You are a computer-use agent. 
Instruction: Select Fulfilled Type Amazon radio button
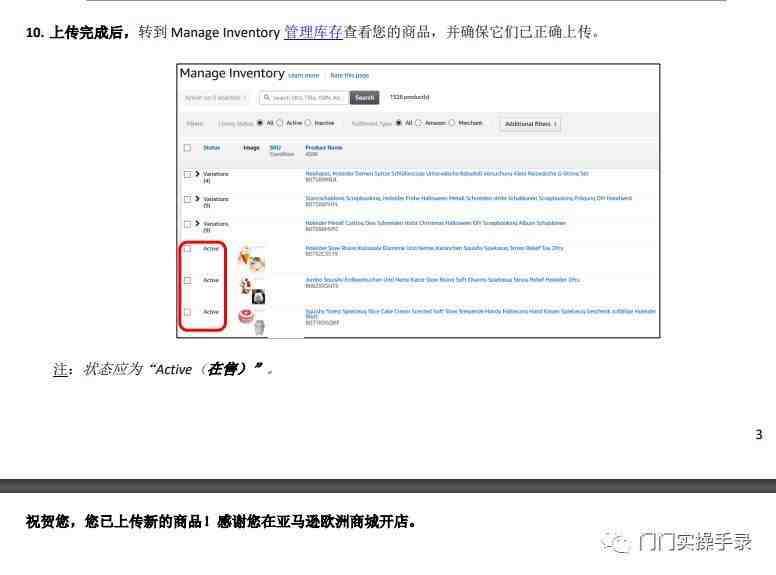[x=418, y=123]
